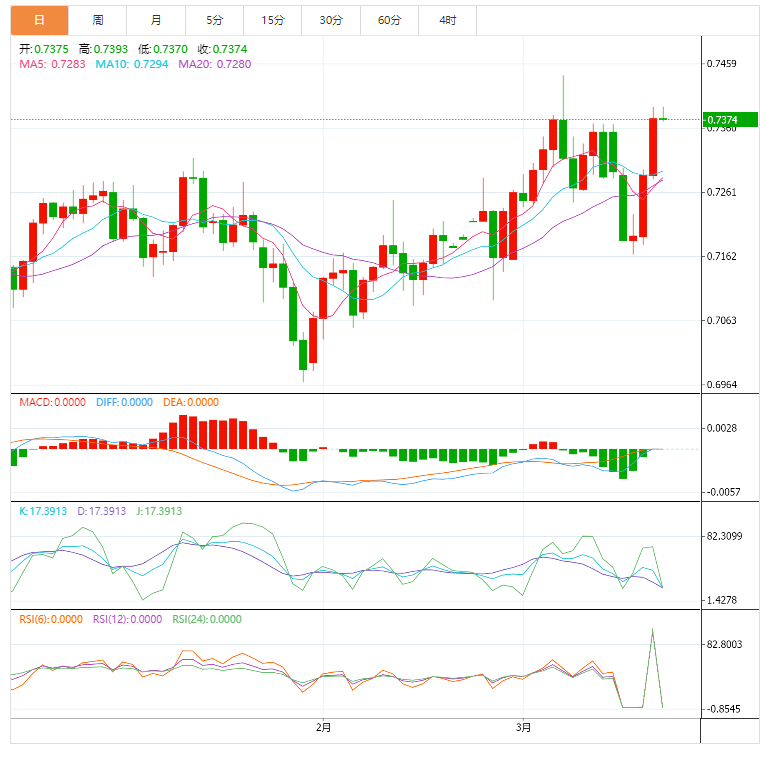Click the closing price 收:0.7374
Viewport: 774px width, 760px height.
223,49
